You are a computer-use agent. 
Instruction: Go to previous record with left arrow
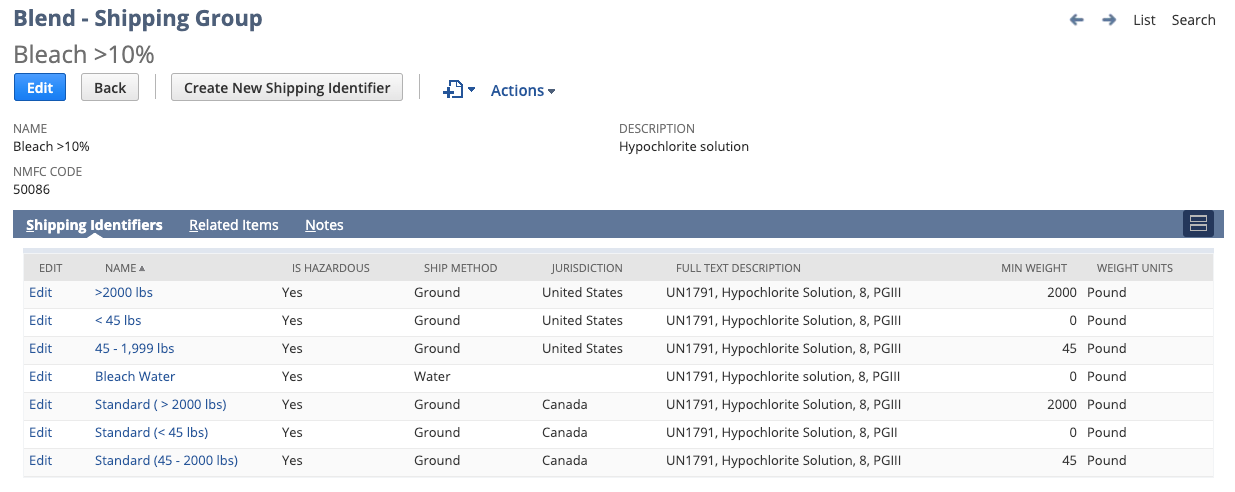(1077, 20)
